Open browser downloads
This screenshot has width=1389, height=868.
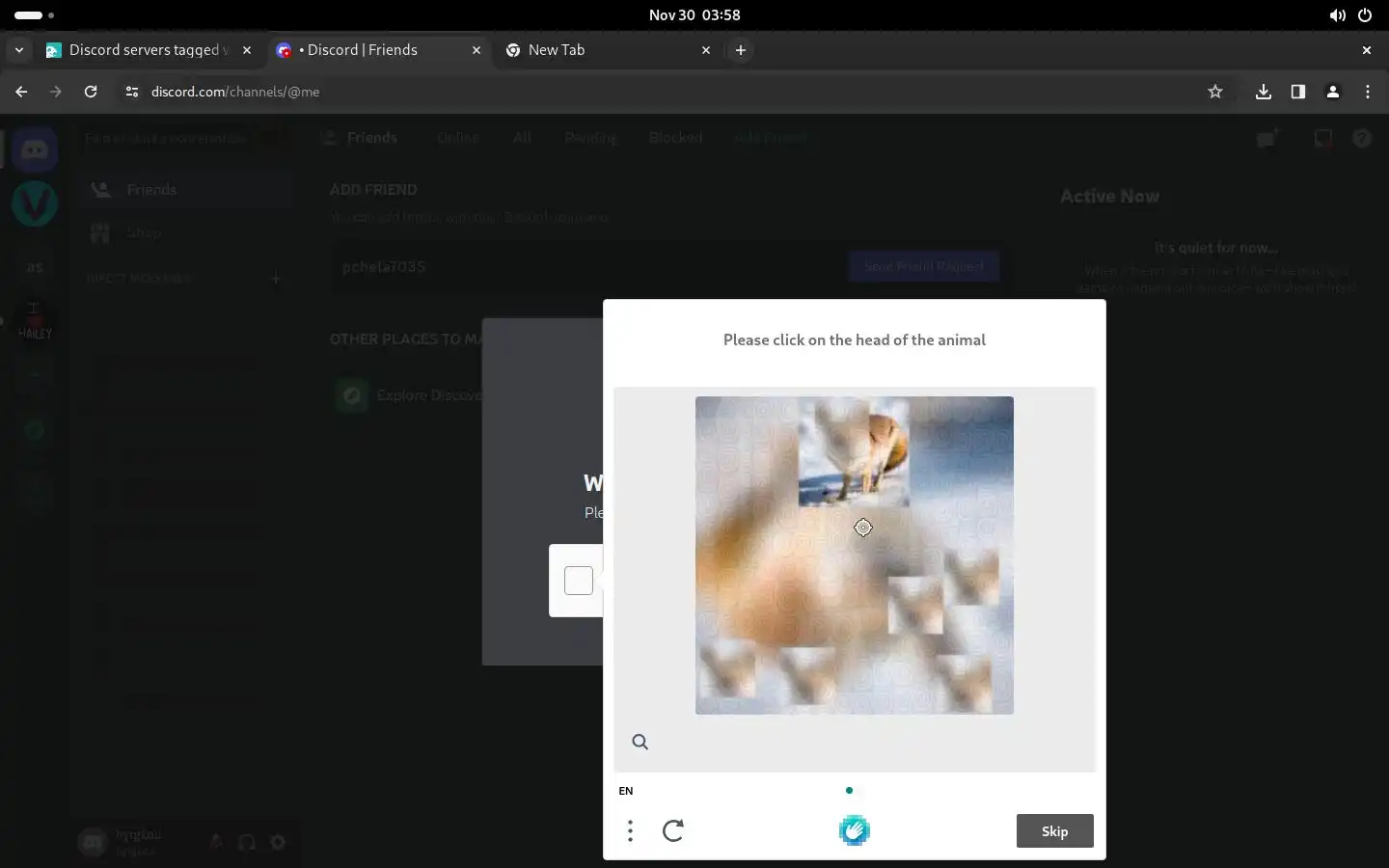pos(1263,92)
